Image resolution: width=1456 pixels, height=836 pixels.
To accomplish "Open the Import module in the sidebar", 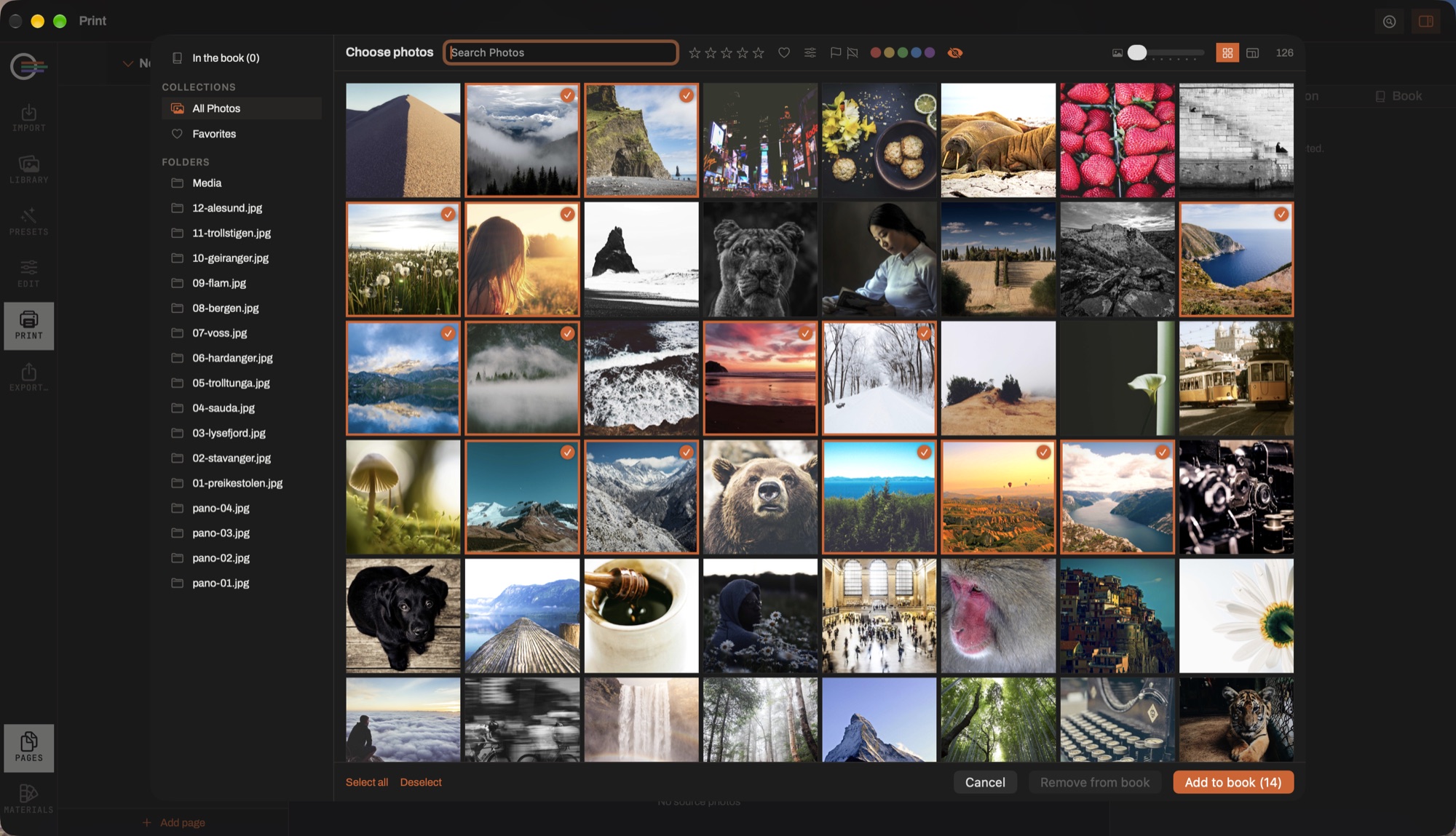I will point(29,118).
